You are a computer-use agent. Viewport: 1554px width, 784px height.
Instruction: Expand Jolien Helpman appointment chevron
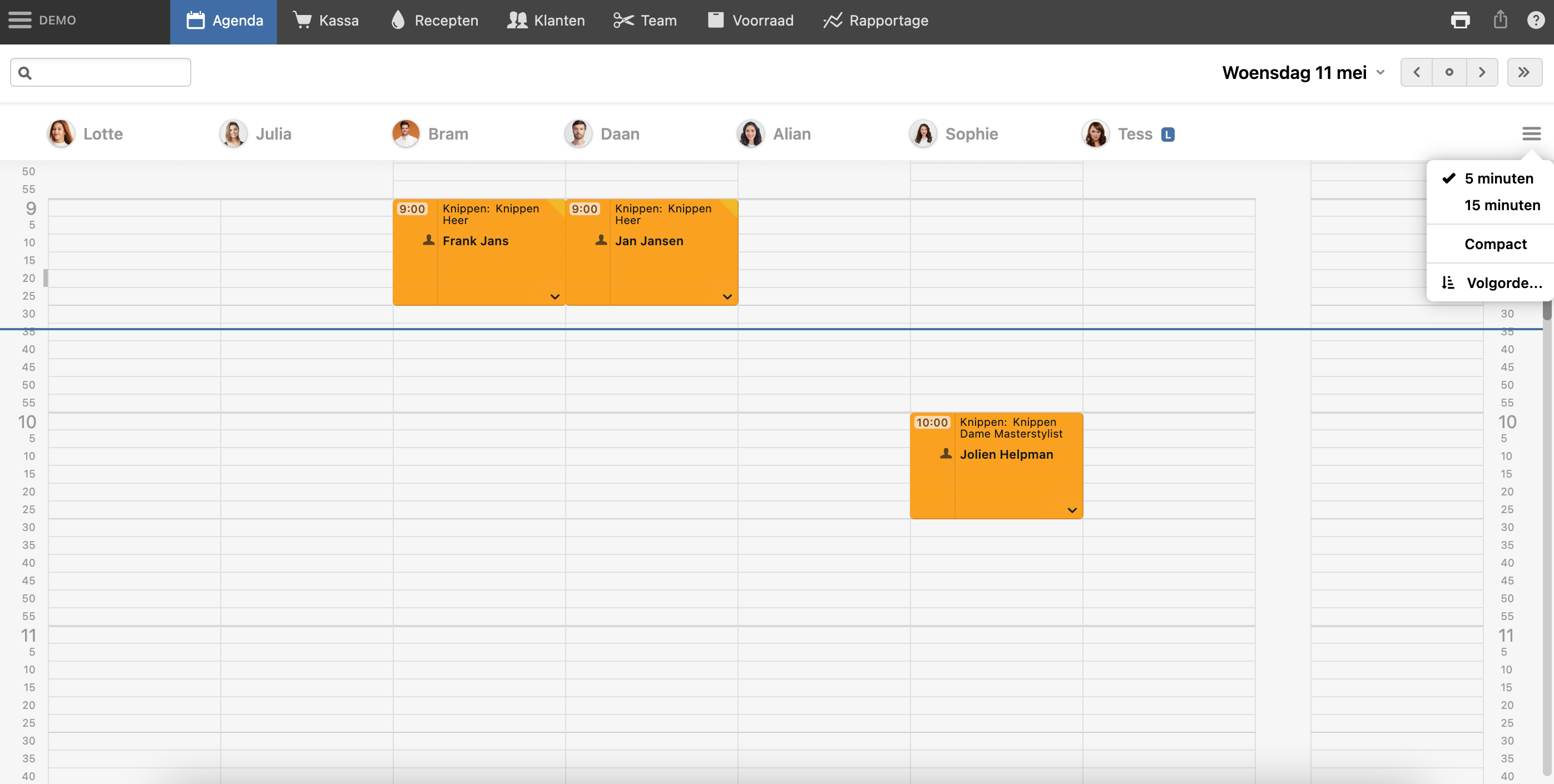[1072, 510]
